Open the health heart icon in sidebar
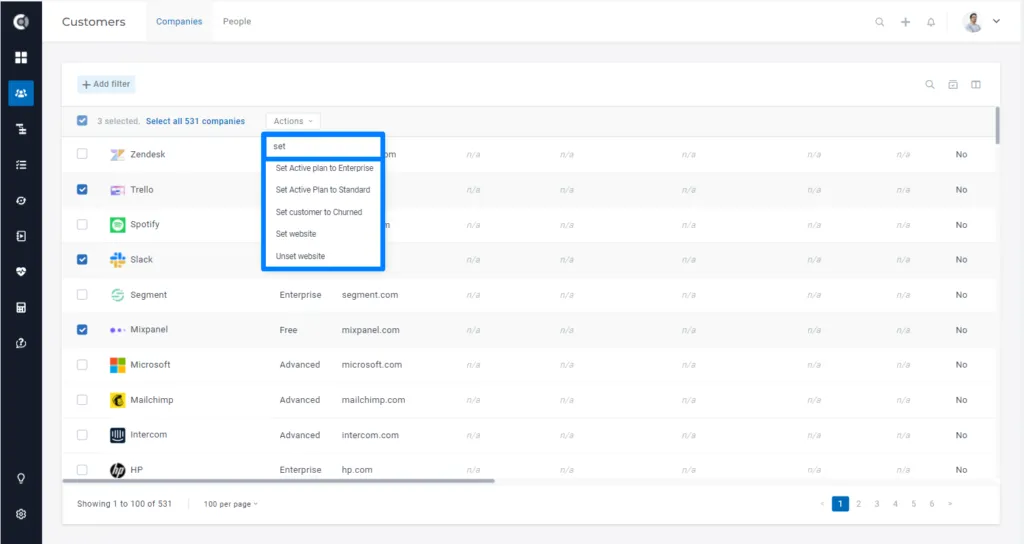 point(21,272)
